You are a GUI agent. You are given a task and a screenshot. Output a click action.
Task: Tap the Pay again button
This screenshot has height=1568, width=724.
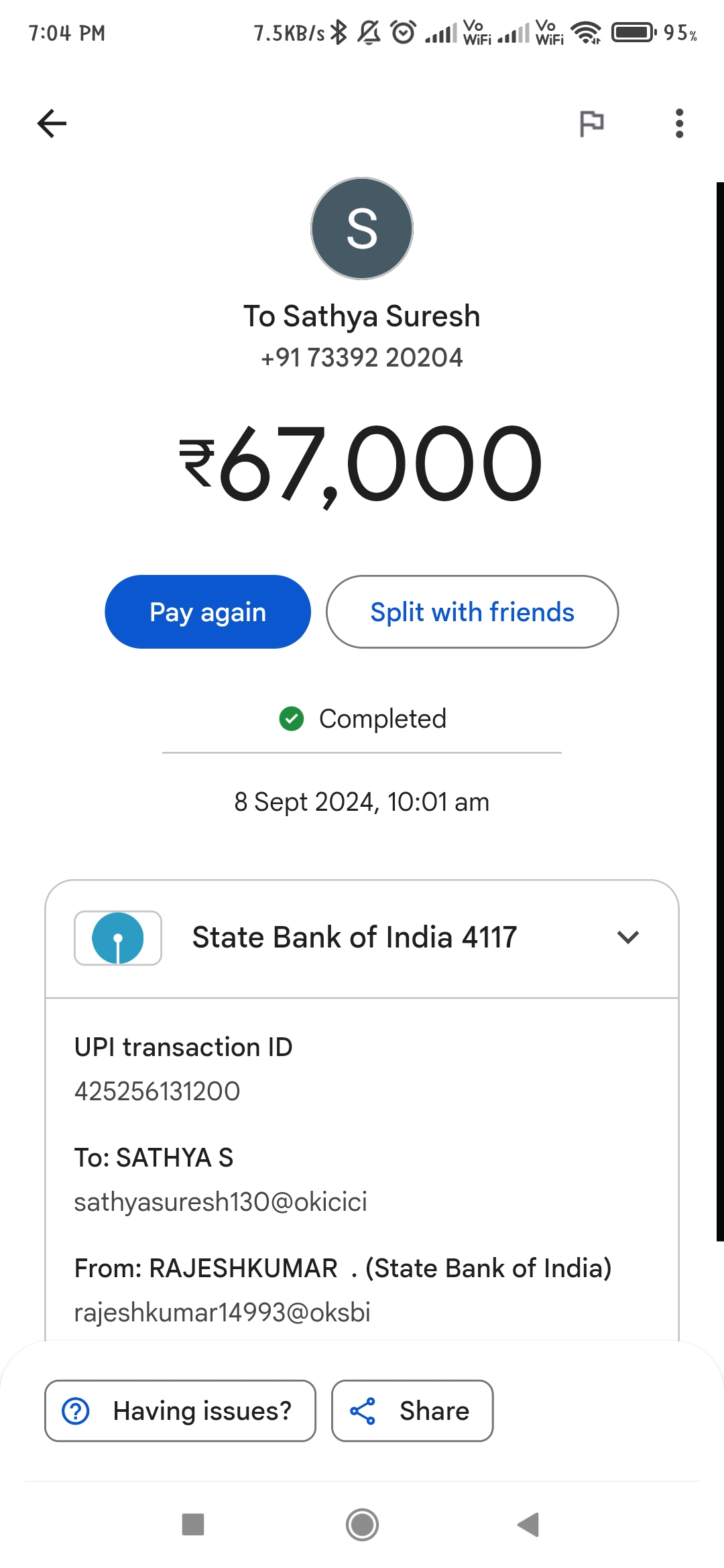pyautogui.click(x=208, y=612)
